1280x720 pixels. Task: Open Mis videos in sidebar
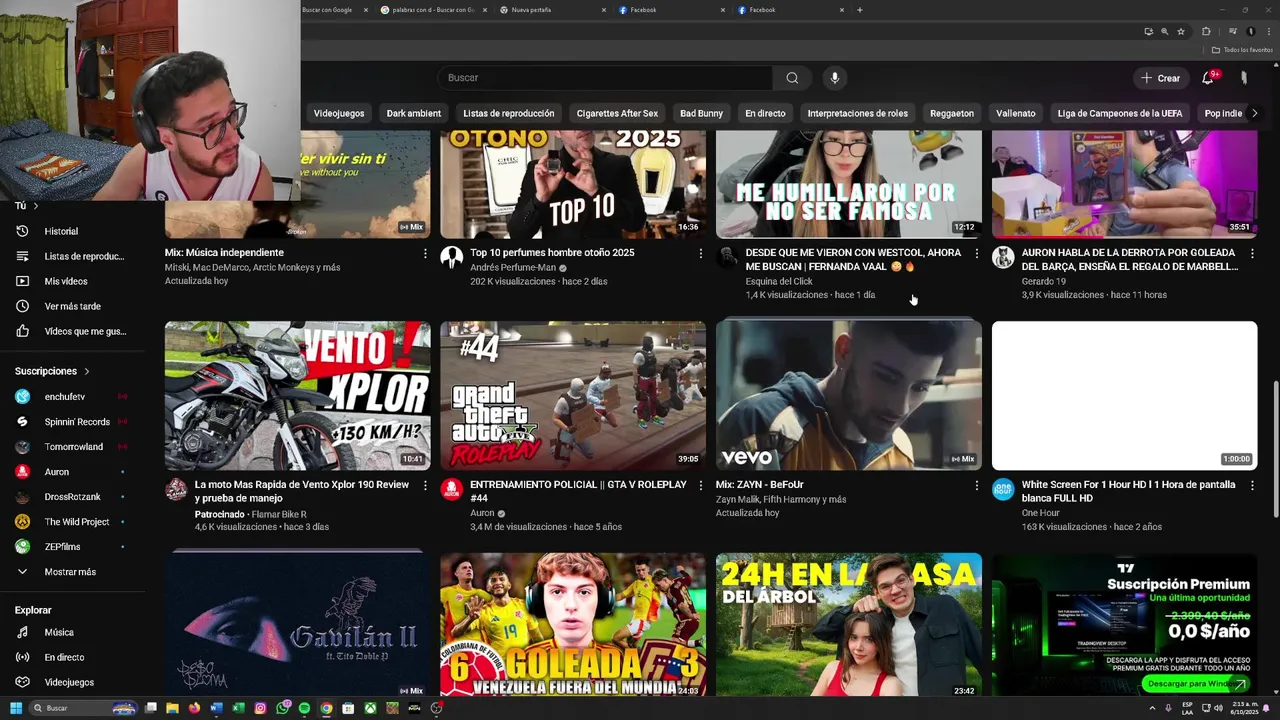click(66, 281)
